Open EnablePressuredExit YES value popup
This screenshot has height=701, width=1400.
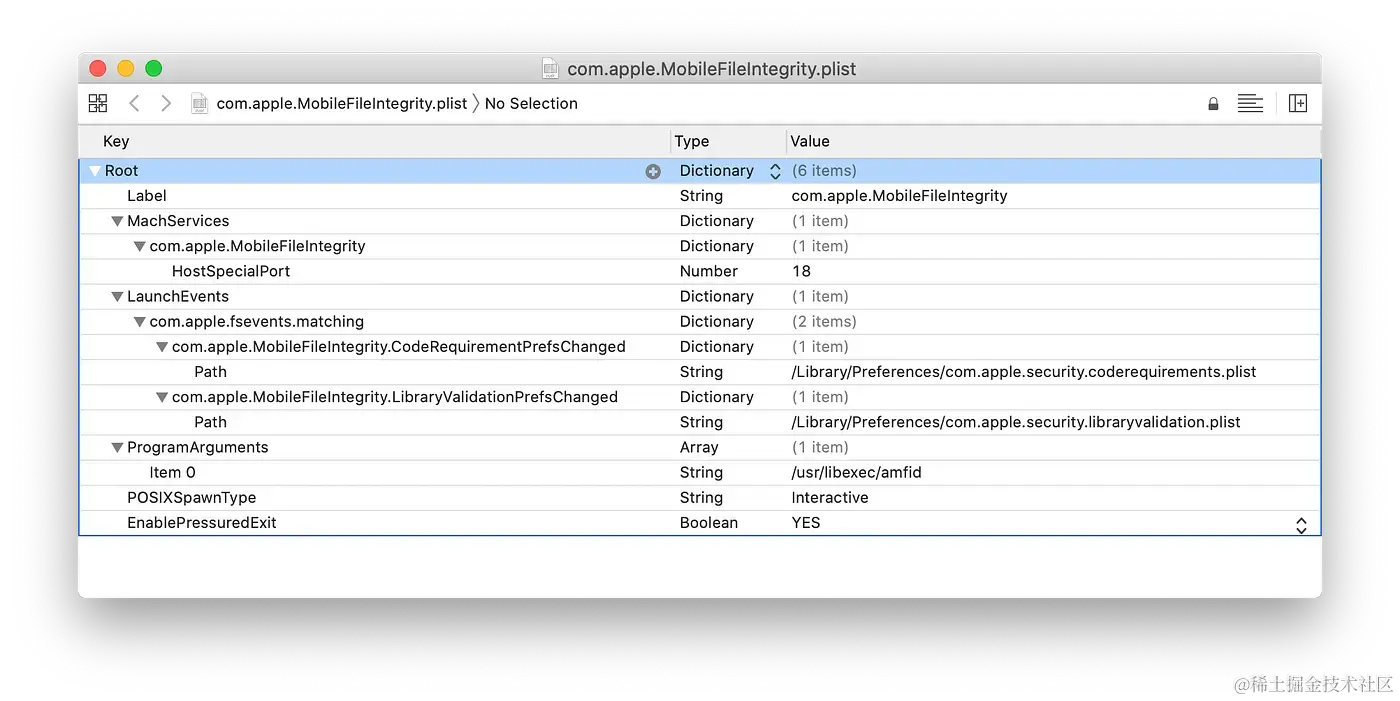(1301, 524)
